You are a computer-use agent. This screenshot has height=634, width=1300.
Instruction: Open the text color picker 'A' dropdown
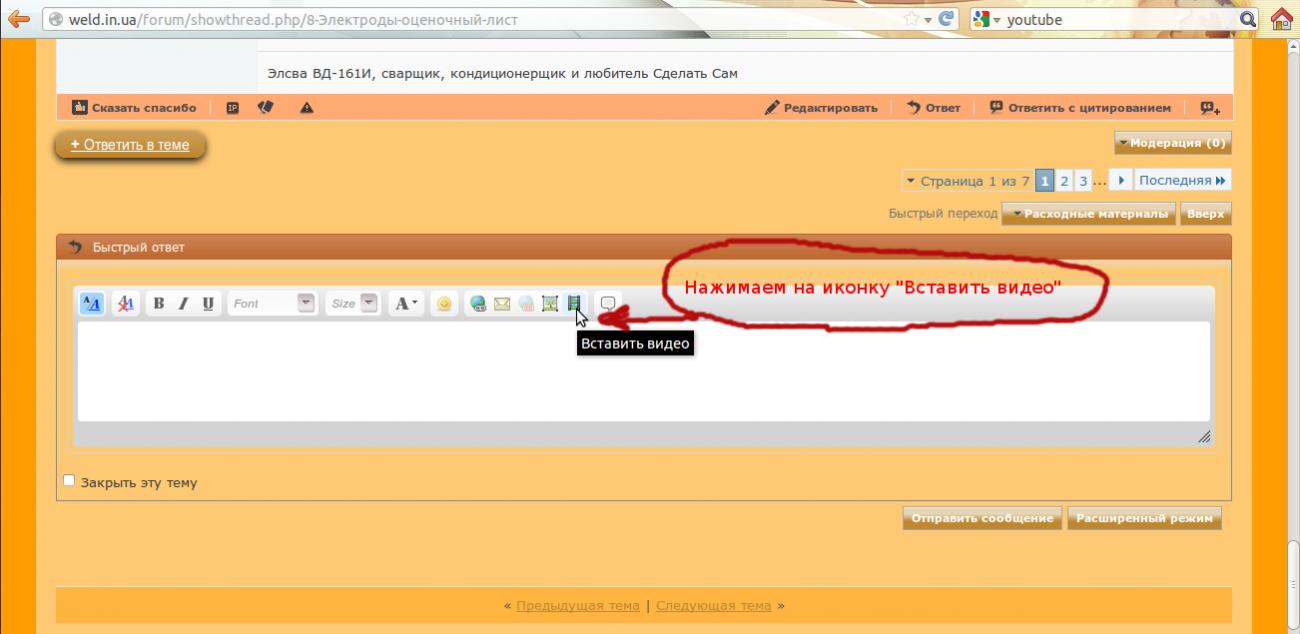(x=406, y=303)
